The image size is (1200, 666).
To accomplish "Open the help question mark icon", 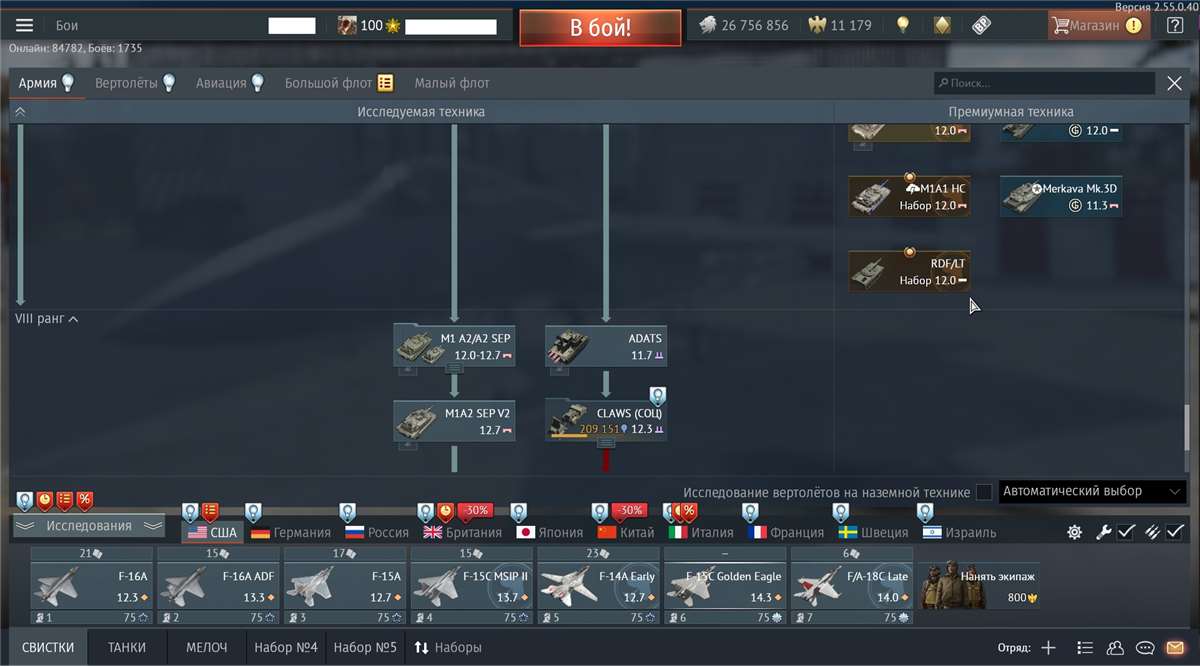I will tap(1175, 26).
